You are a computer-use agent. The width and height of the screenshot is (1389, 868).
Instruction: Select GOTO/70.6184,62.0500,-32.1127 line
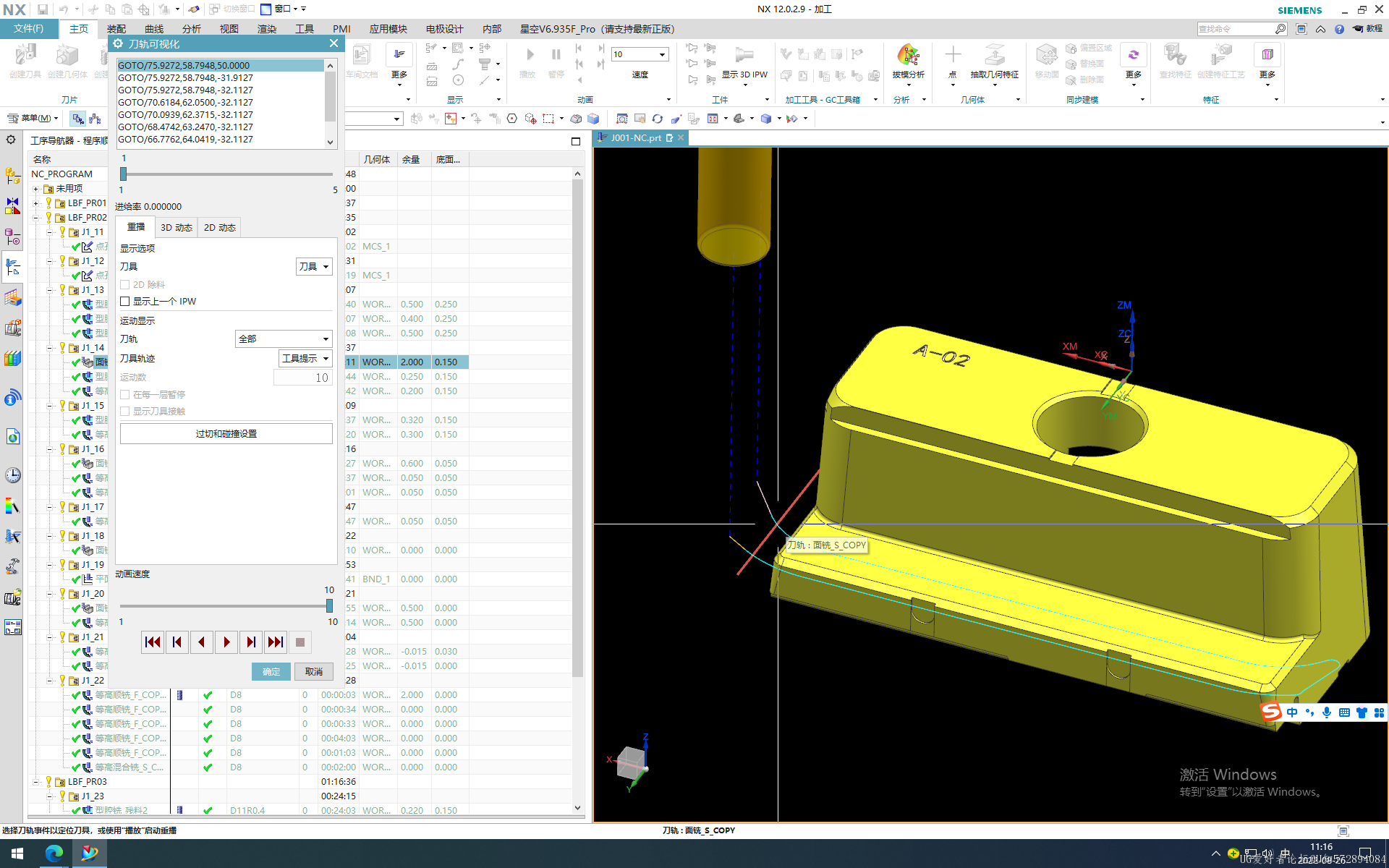pyautogui.click(x=221, y=102)
